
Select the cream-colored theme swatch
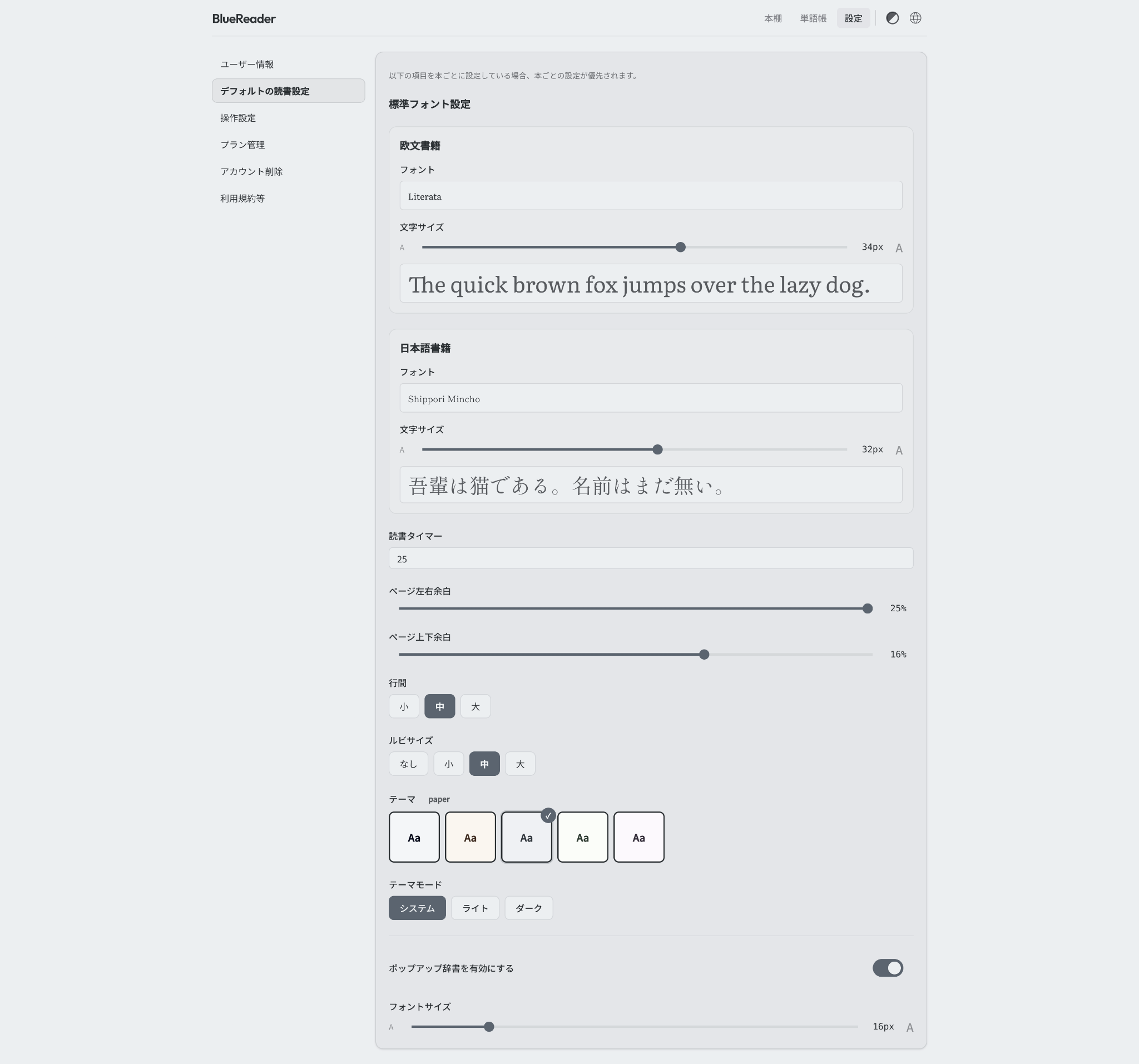click(471, 837)
